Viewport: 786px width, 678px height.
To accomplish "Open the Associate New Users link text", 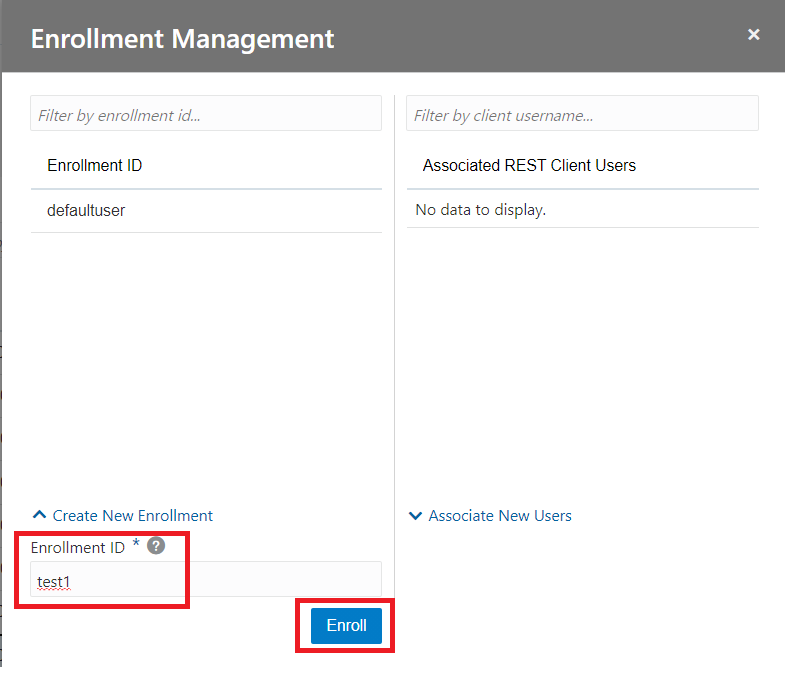I will [x=500, y=516].
